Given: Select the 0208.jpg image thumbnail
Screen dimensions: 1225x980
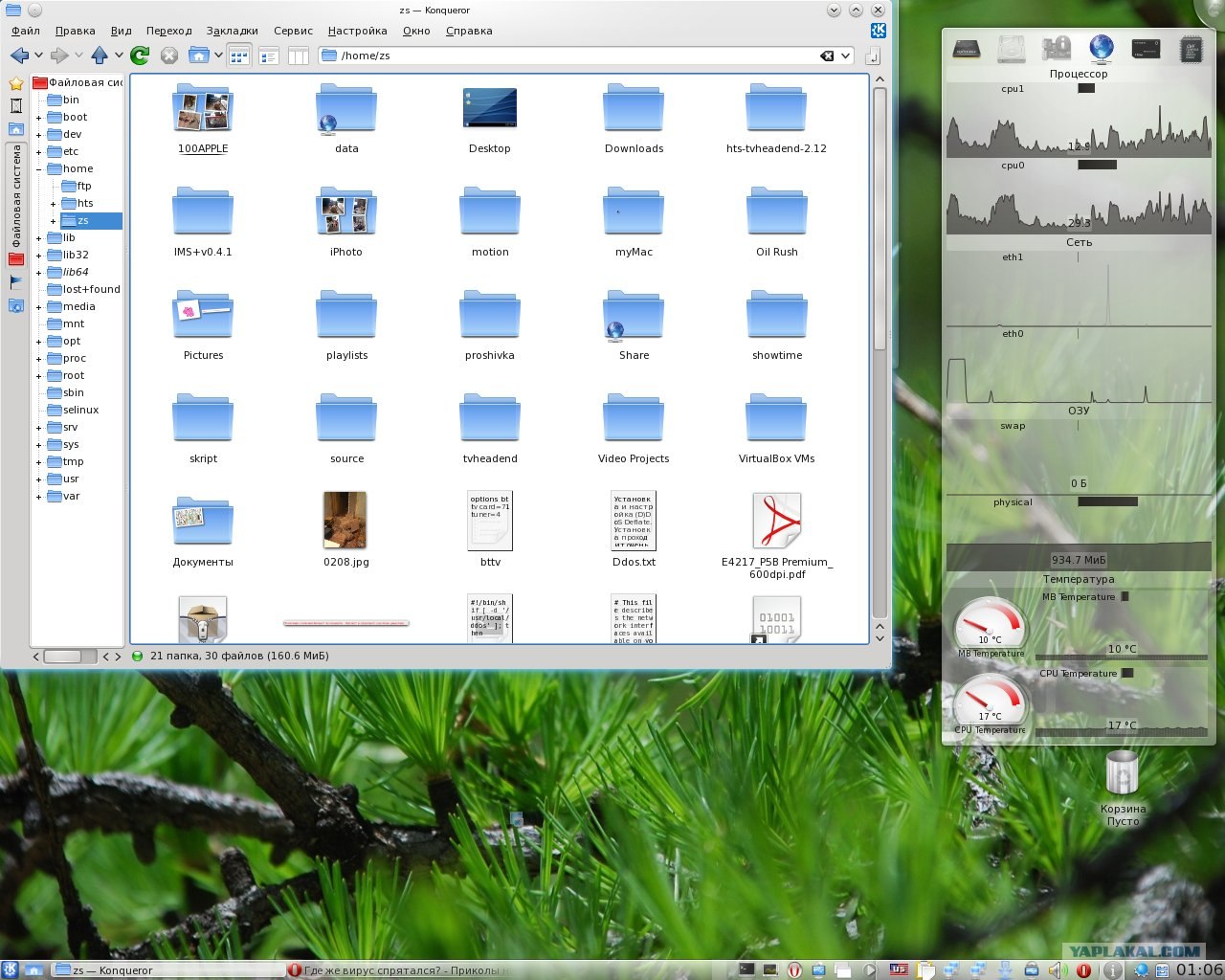Looking at the screenshot, I should point(345,529).
